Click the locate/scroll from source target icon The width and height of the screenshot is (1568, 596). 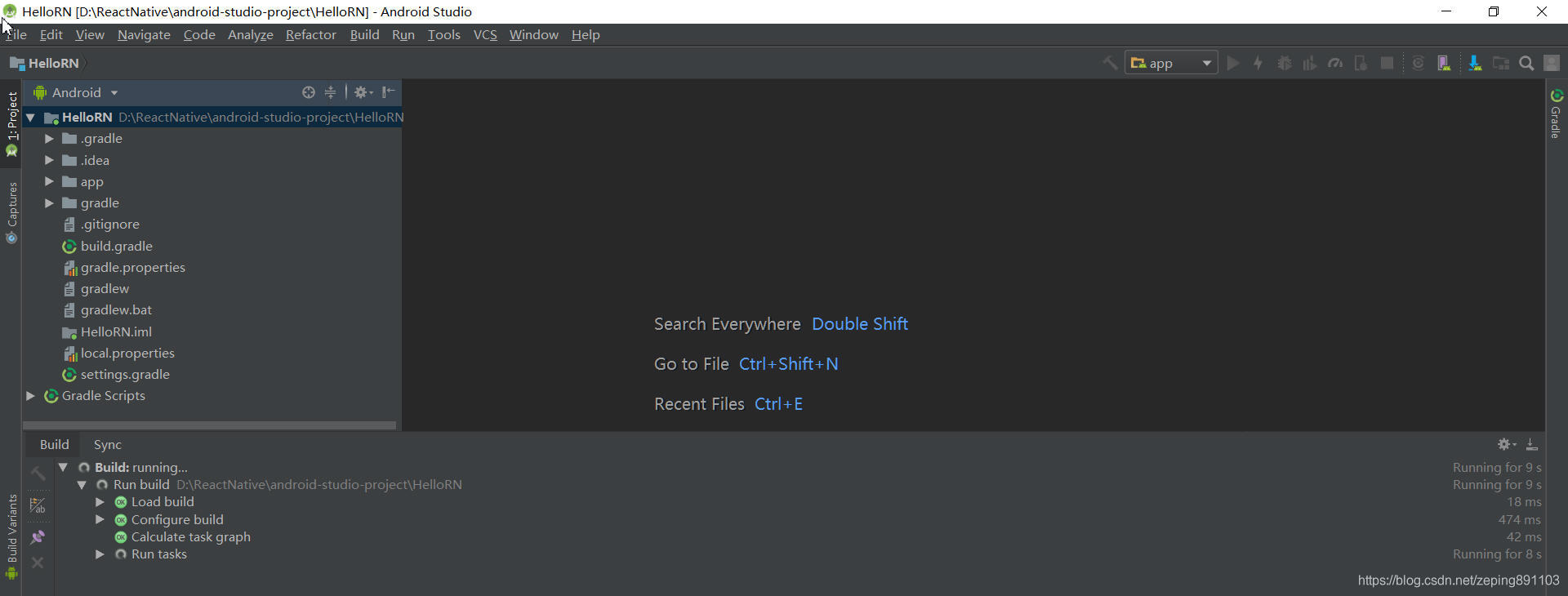(308, 92)
